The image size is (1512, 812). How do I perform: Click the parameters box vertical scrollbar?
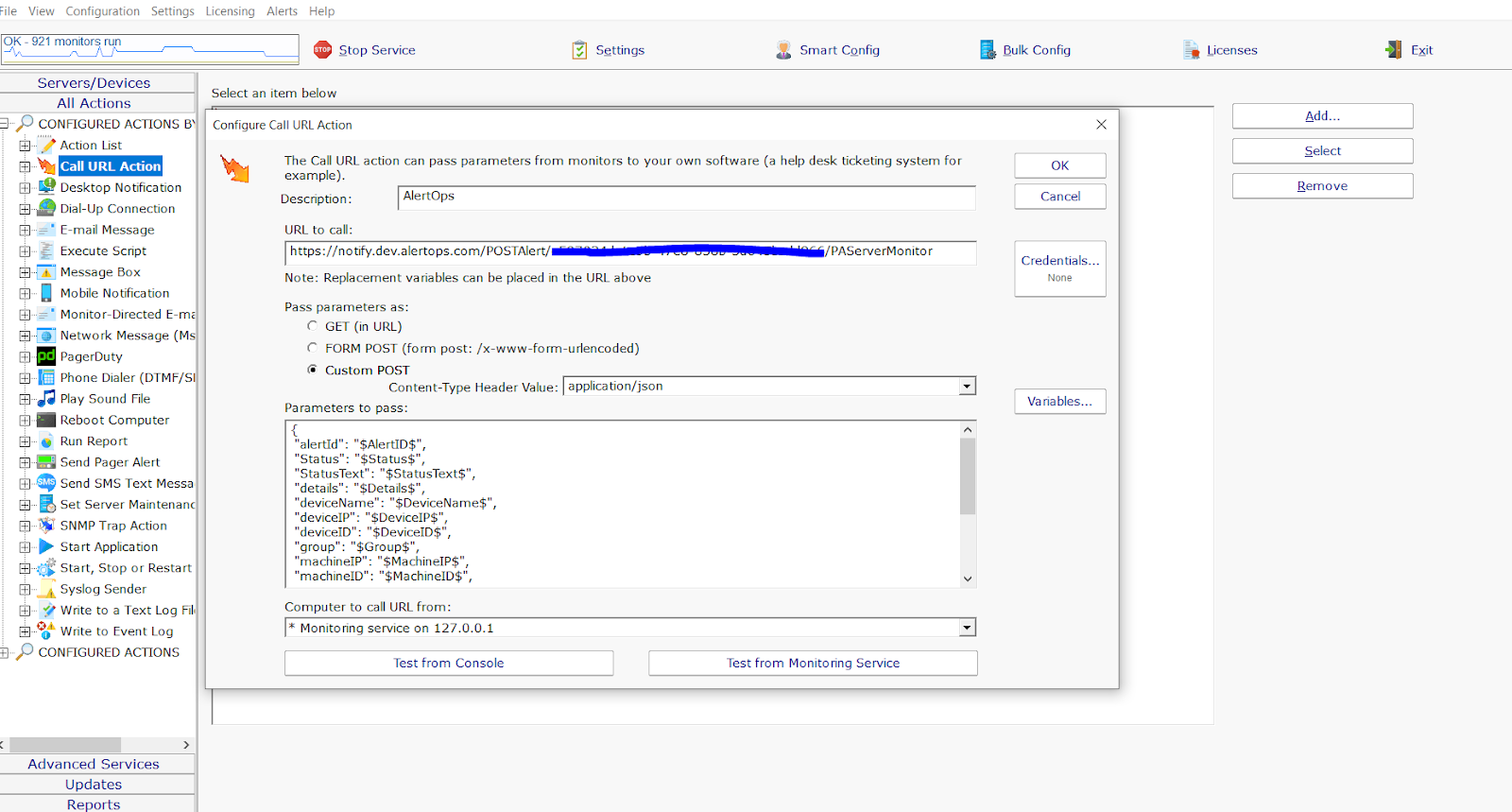click(x=967, y=477)
